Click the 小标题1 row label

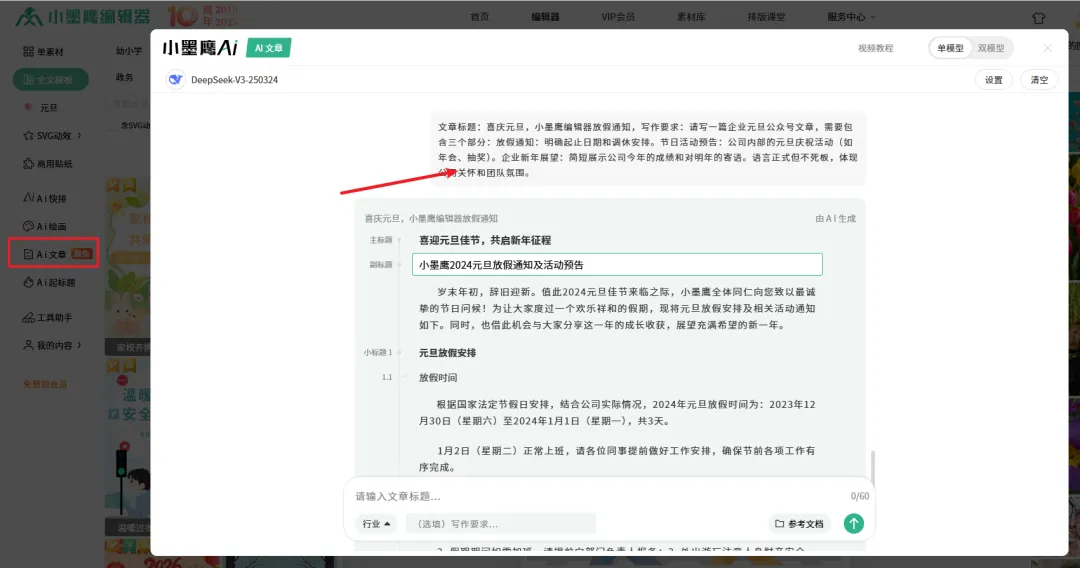pyautogui.click(x=378, y=353)
